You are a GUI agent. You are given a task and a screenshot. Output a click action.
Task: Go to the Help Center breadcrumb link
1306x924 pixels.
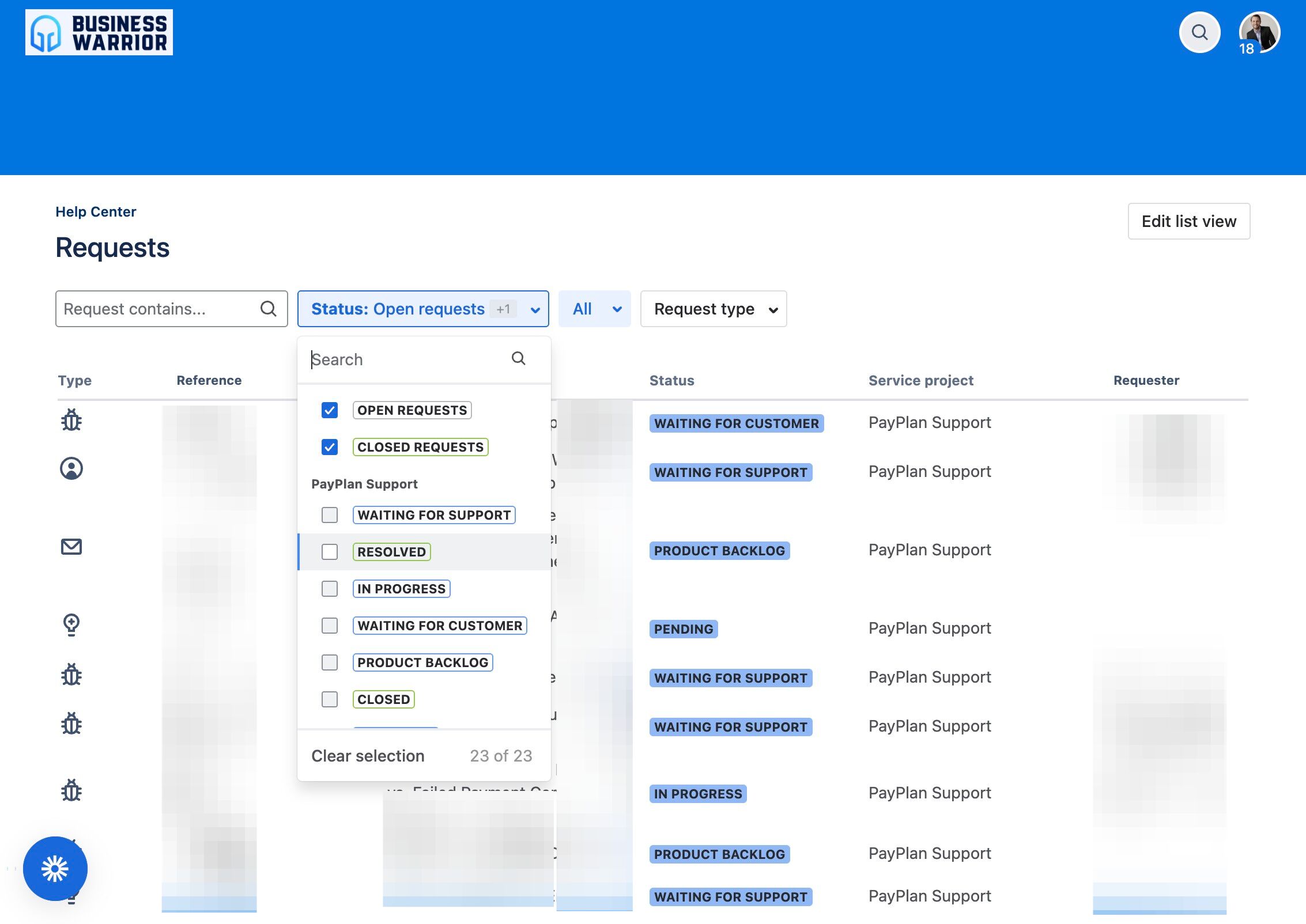pyautogui.click(x=96, y=212)
